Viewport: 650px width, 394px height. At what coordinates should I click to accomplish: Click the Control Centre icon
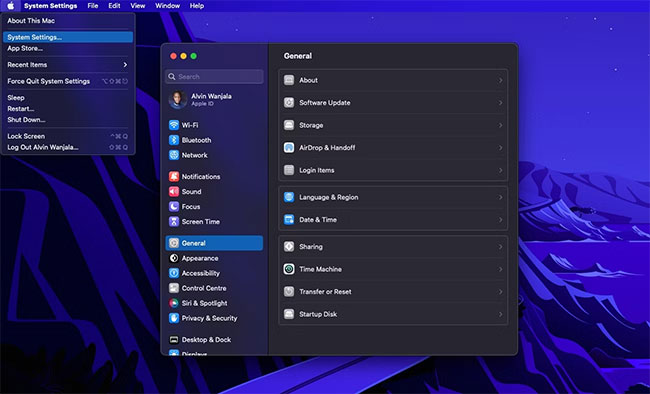[174, 288]
